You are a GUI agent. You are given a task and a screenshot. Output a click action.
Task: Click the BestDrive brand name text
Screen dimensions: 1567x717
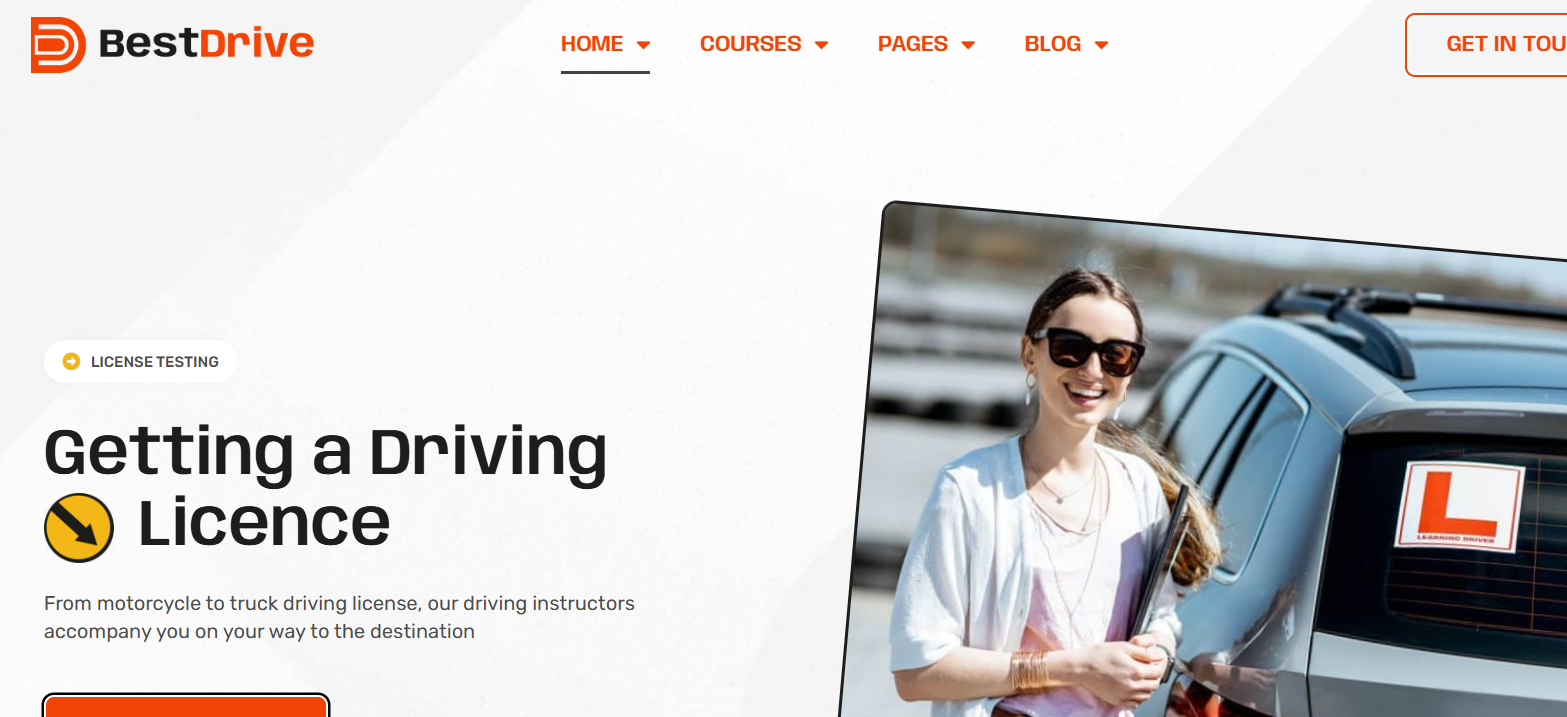point(206,44)
